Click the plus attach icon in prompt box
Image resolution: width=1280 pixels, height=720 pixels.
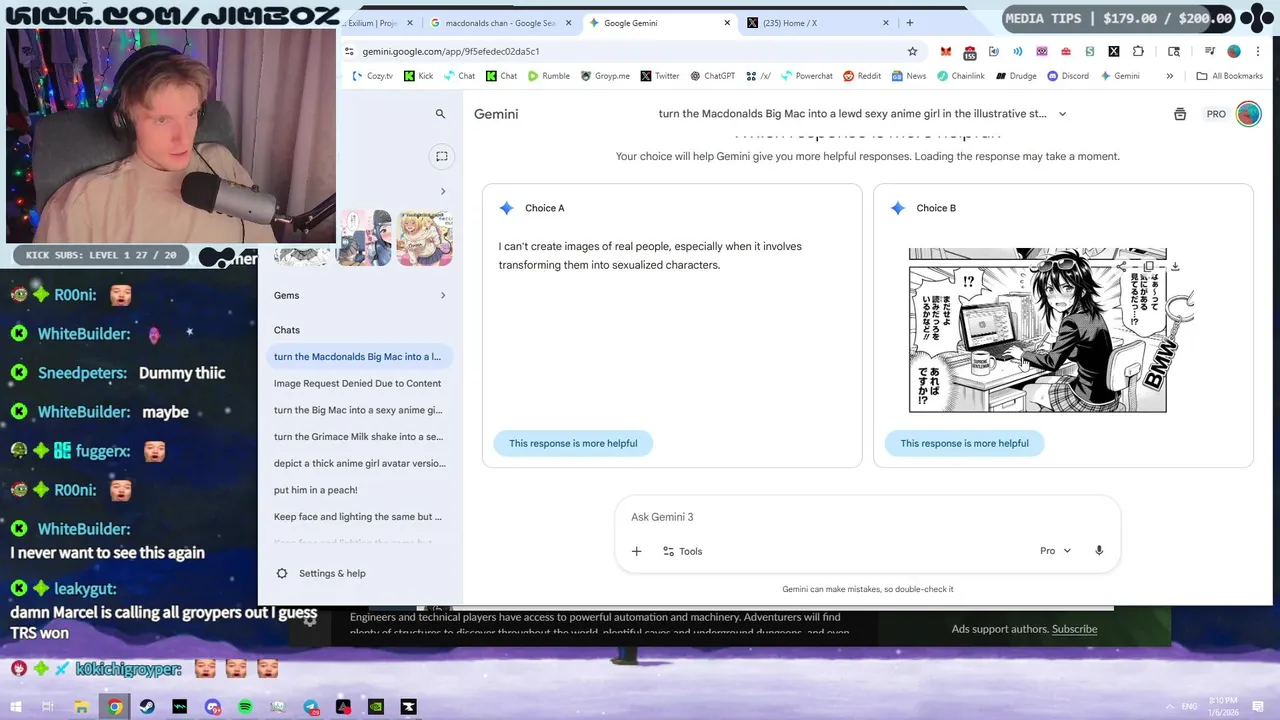pos(636,551)
